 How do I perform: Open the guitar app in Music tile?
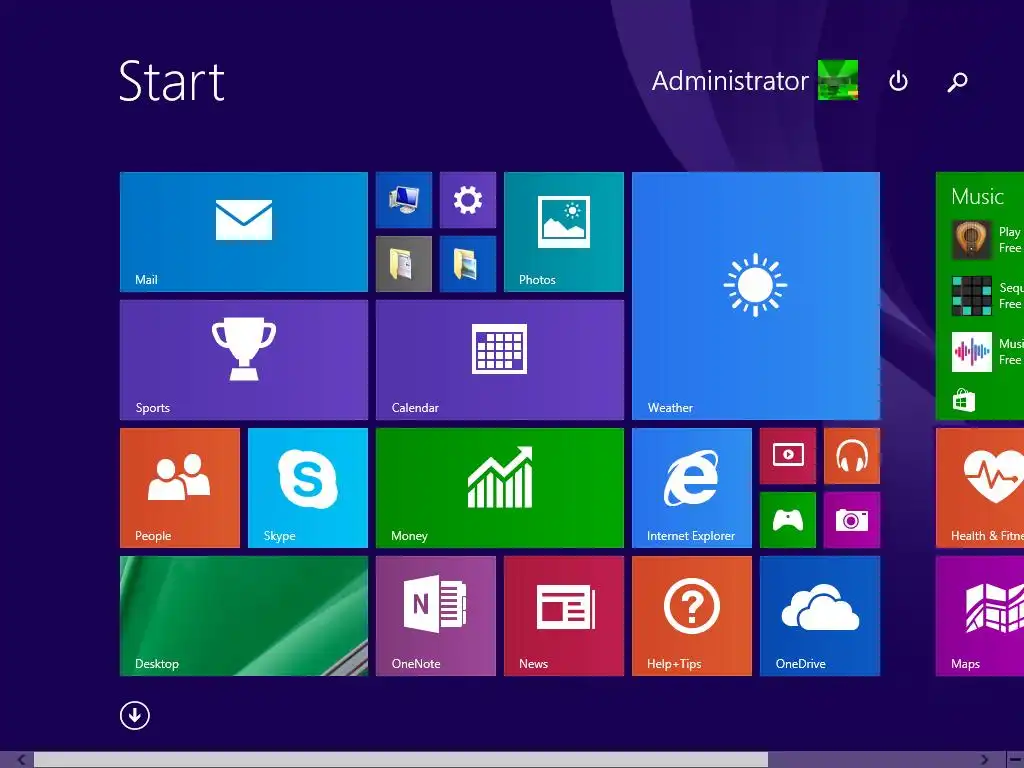[972, 240]
